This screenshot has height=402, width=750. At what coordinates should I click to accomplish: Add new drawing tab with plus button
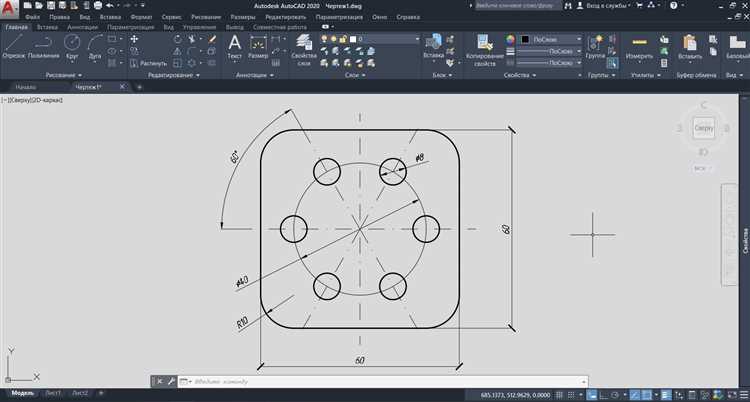coord(139,87)
